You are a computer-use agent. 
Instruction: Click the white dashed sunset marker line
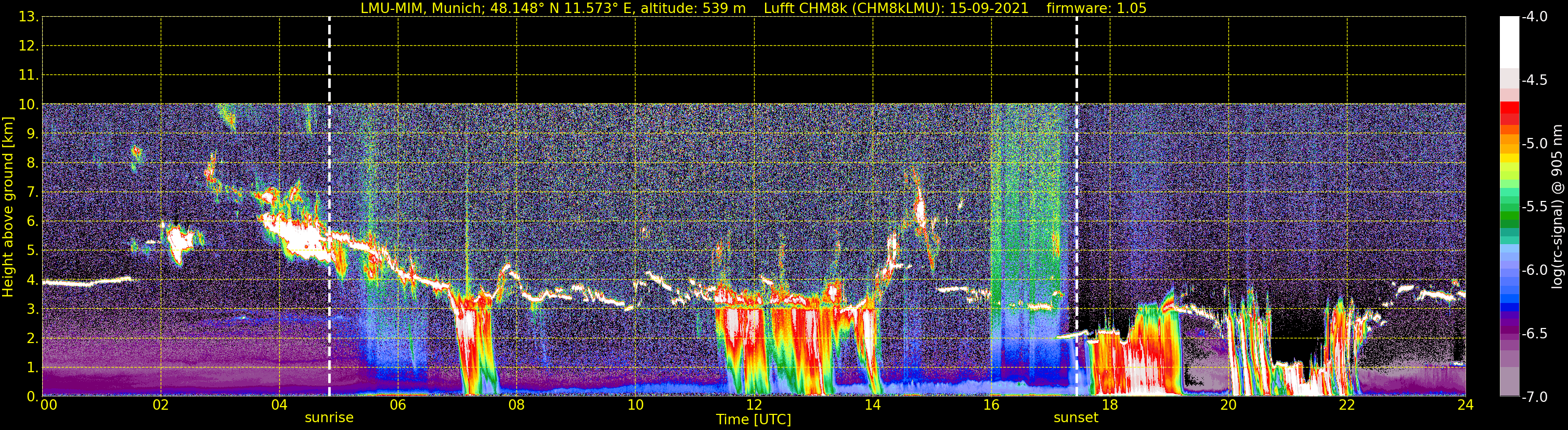pyautogui.click(x=1077, y=207)
